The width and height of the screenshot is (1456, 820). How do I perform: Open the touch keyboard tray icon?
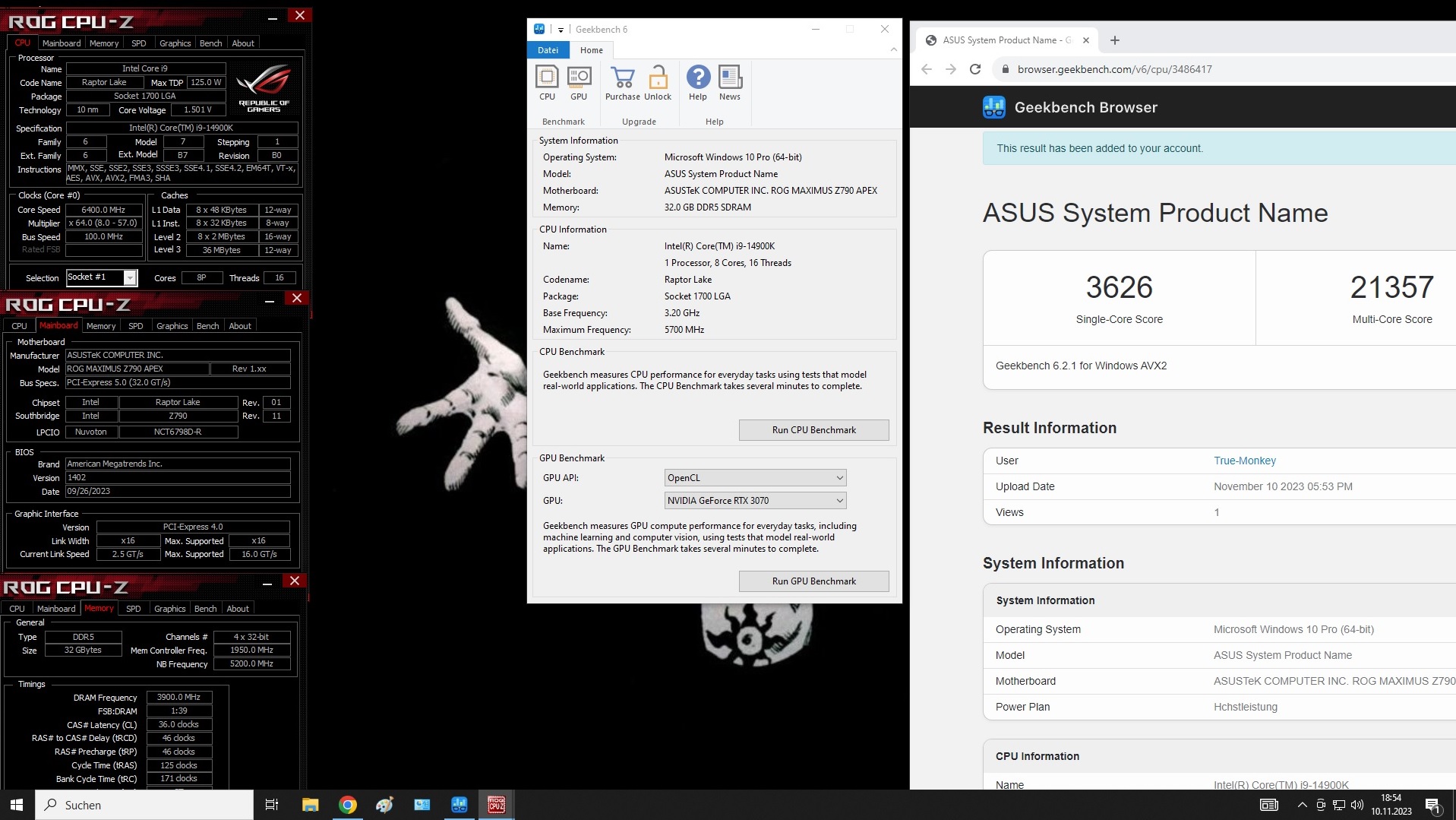click(1269, 805)
